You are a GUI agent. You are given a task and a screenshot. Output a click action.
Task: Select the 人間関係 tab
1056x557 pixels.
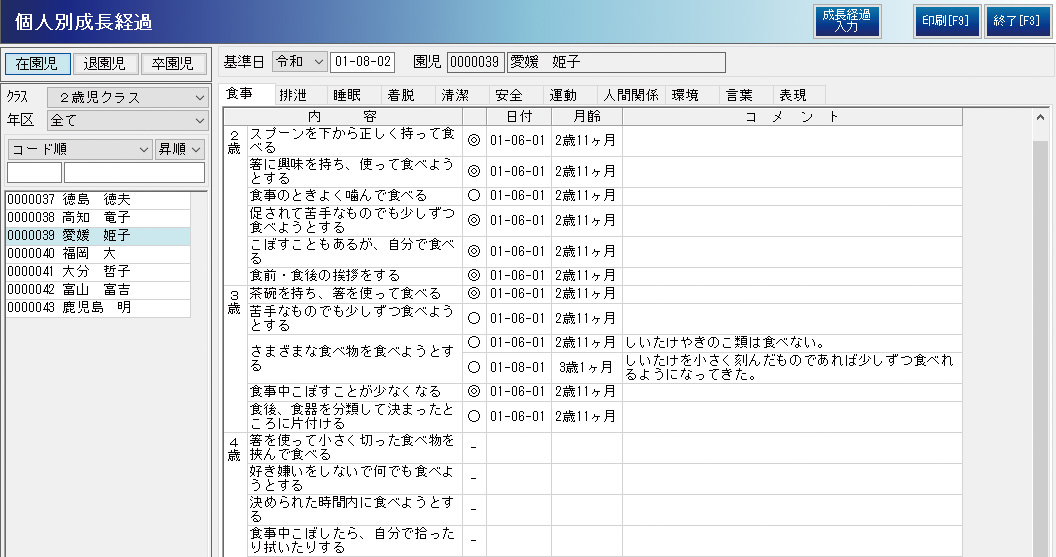631,95
